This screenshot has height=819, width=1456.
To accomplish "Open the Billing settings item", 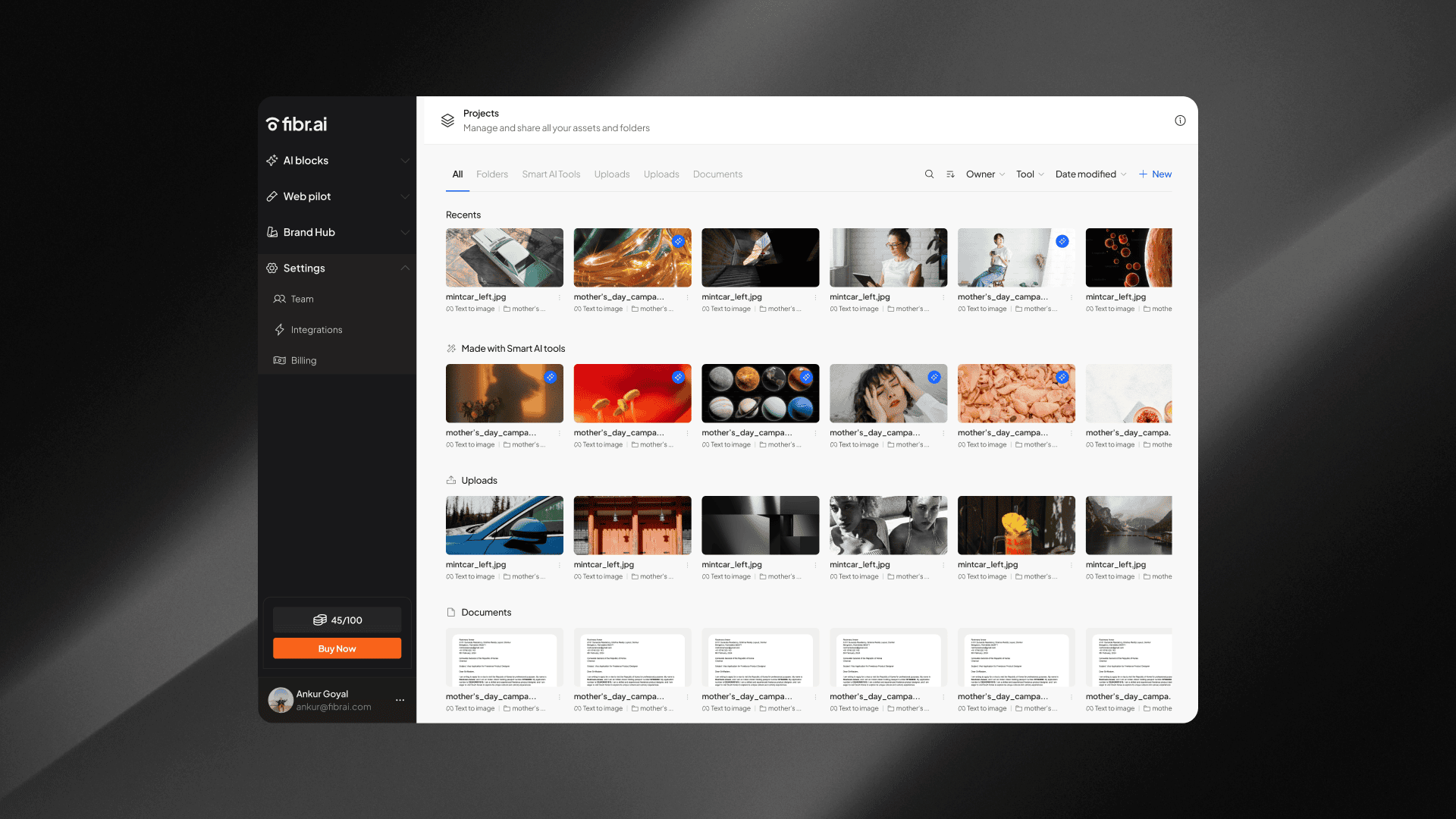I will (303, 361).
